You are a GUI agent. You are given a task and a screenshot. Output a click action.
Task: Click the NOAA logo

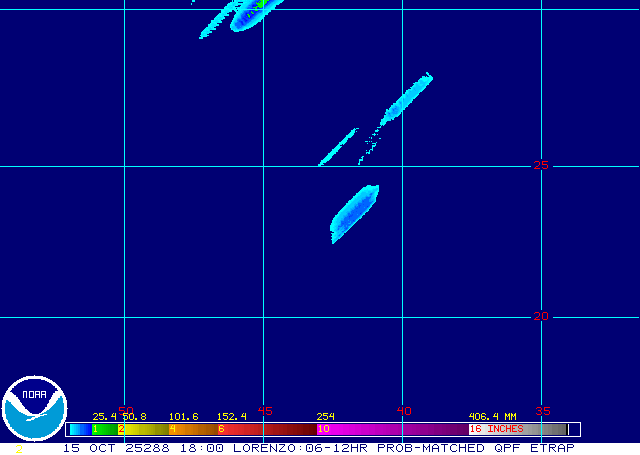tap(34, 409)
